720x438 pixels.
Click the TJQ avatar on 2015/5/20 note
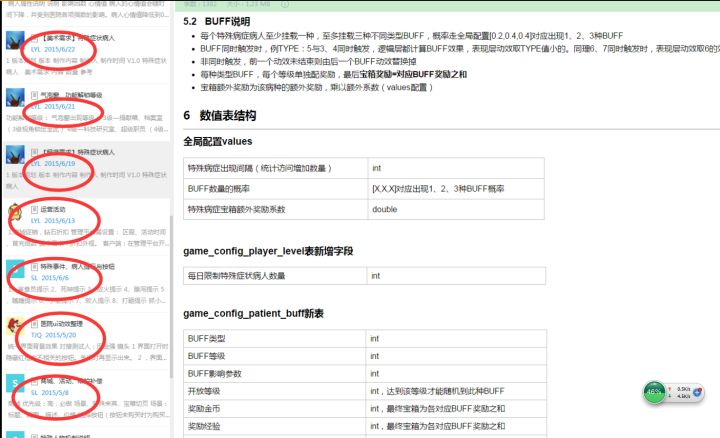15,326
